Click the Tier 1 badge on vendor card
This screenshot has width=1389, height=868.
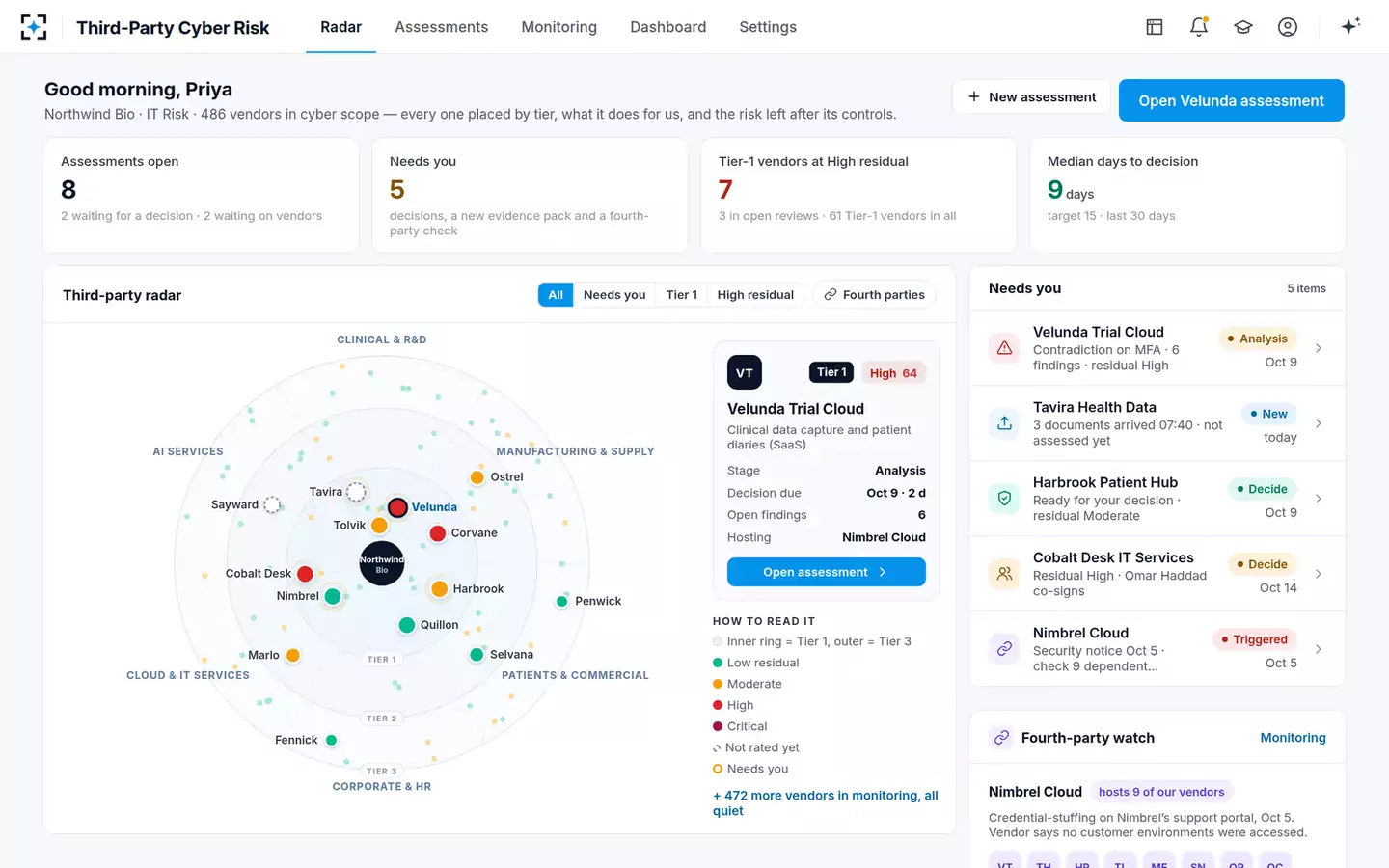(831, 372)
